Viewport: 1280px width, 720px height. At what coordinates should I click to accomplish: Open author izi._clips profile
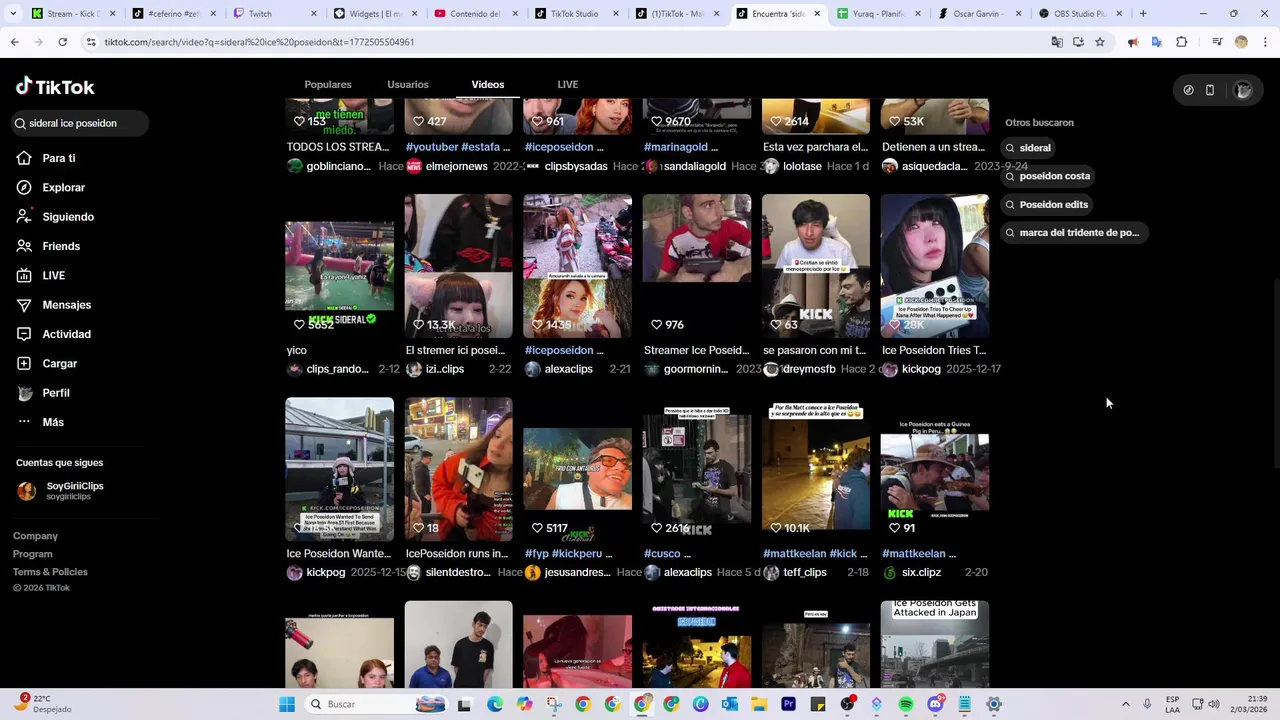445,369
